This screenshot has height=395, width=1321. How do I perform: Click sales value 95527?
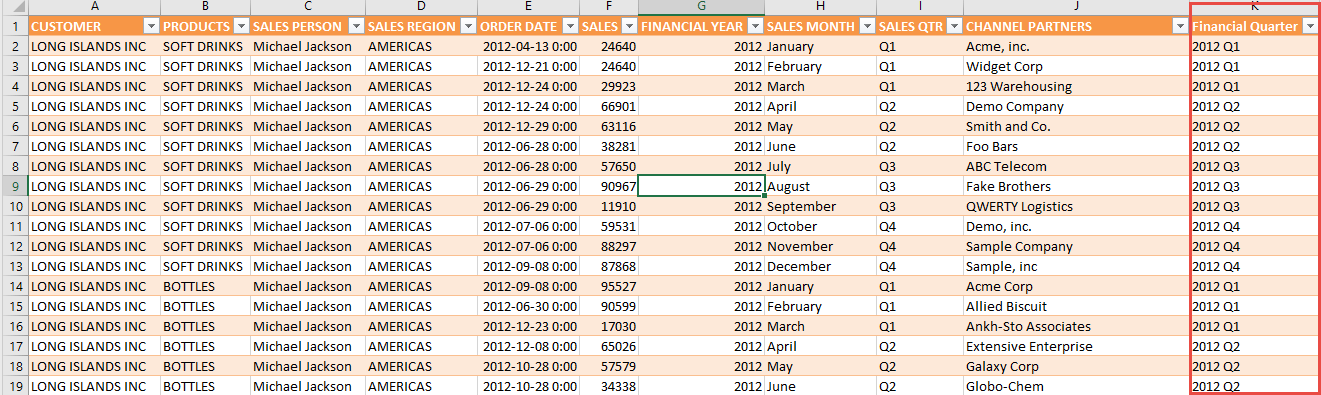pyautogui.click(x=608, y=286)
